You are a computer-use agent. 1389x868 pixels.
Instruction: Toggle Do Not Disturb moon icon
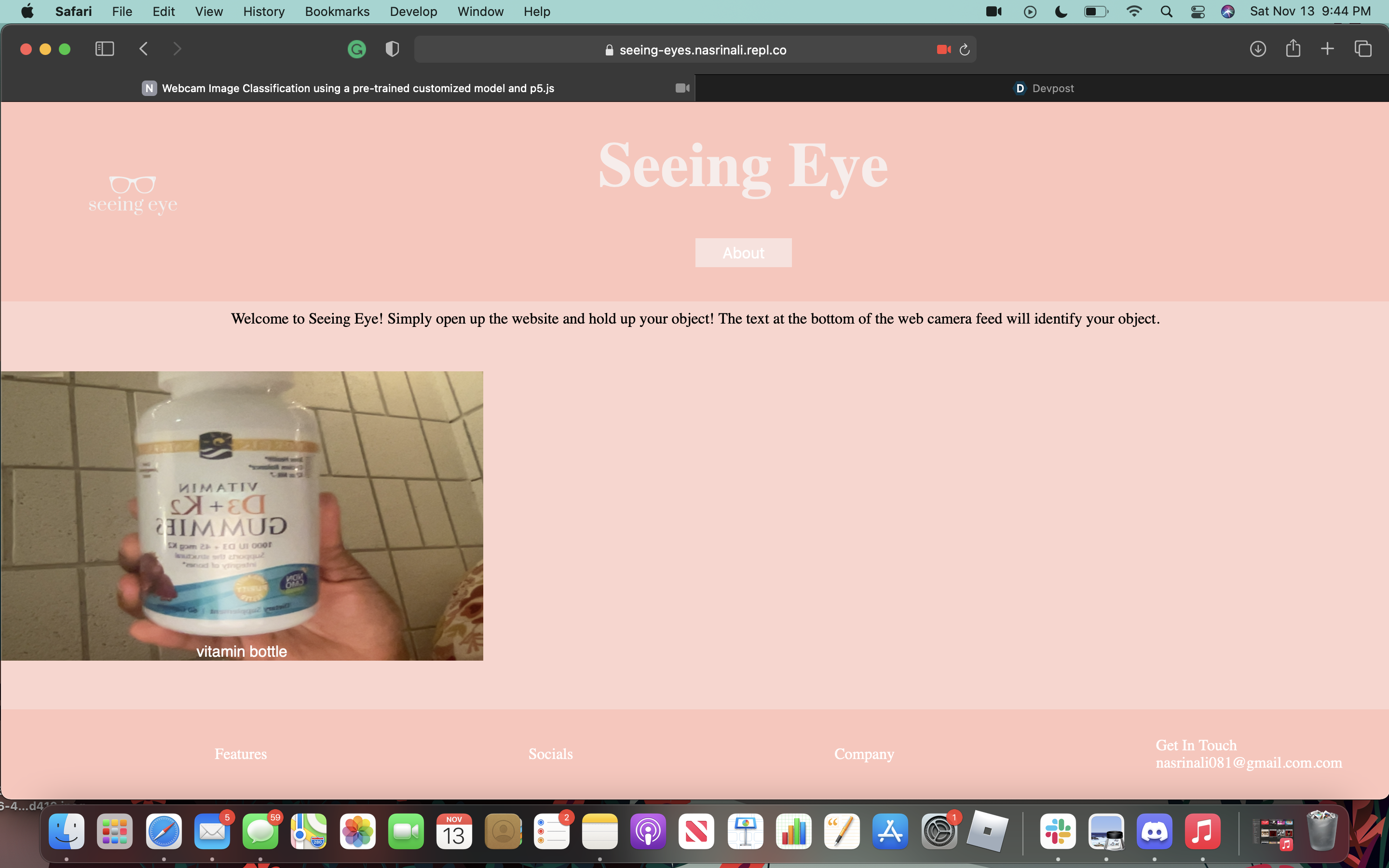point(1061,12)
